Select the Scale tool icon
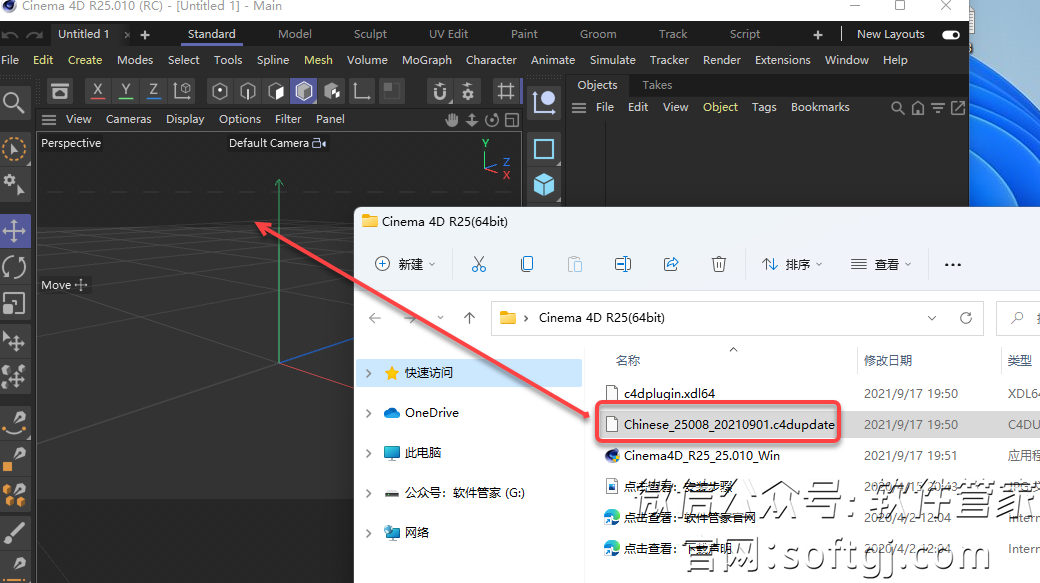Image resolution: width=1040 pixels, height=583 pixels. [15, 303]
